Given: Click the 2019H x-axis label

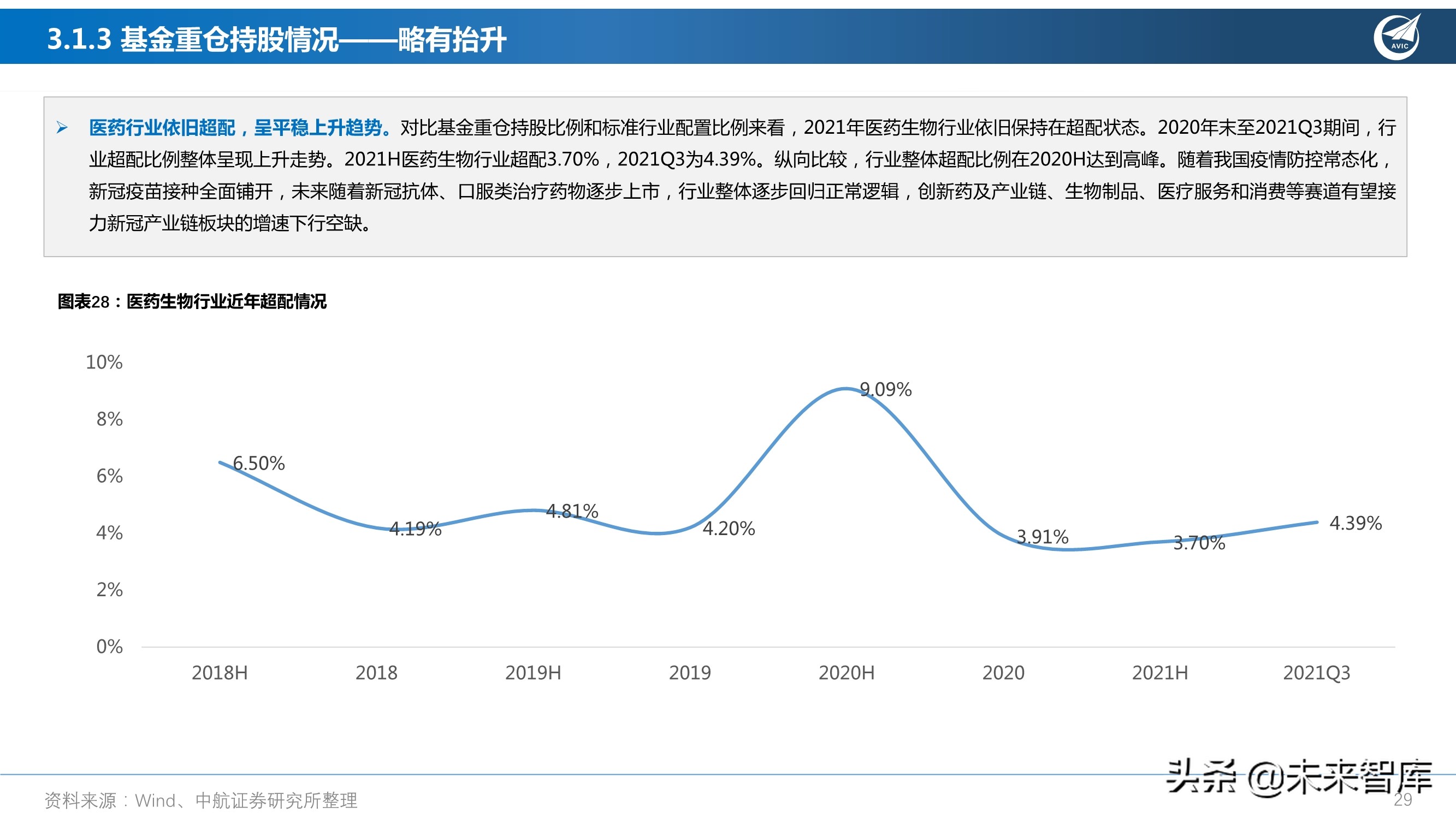Looking at the screenshot, I should coord(533,673).
